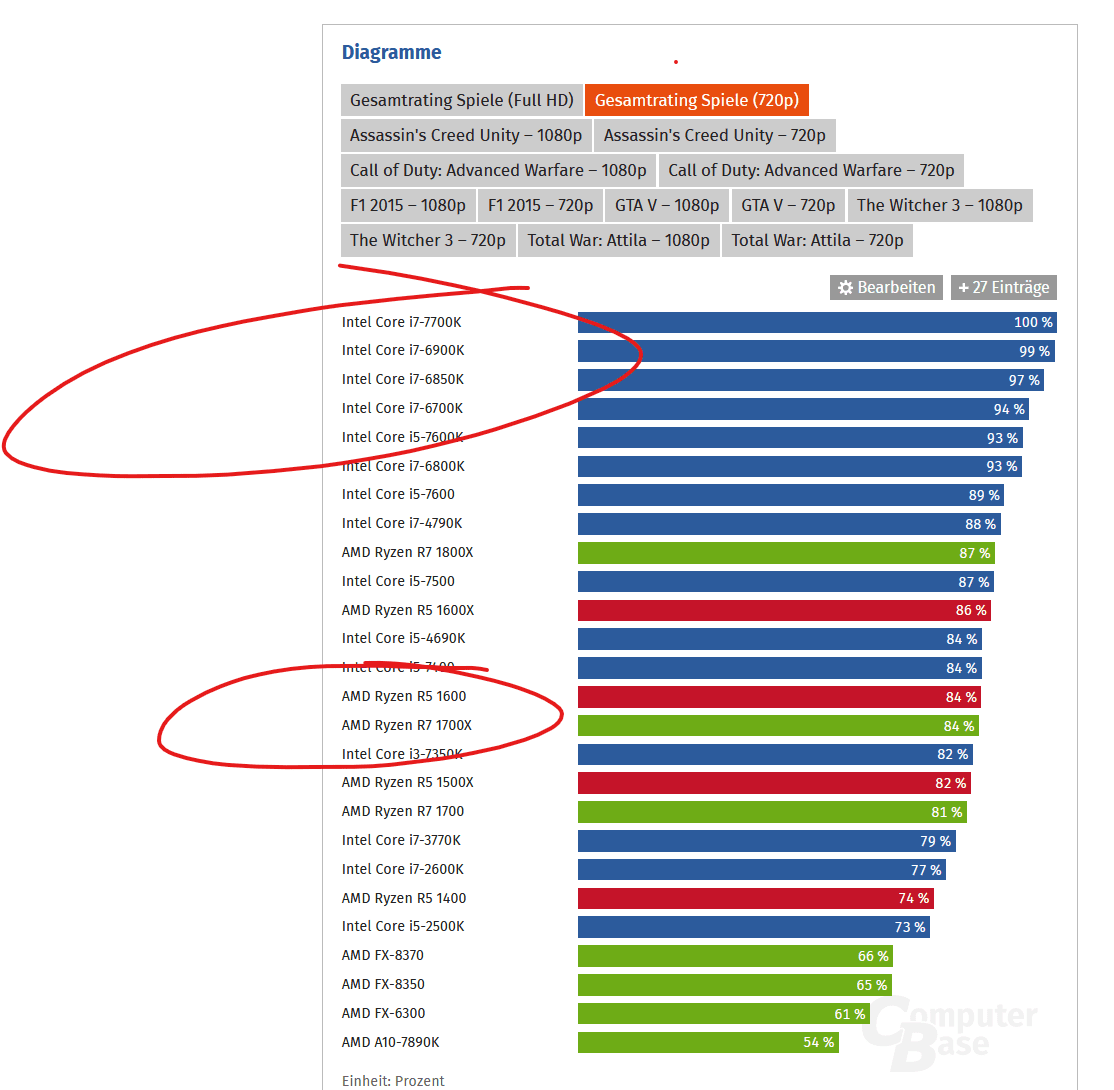Open the Gesamtrating Spiele (Full HD) tab
The width and height of the screenshot is (1114, 1090).
[461, 100]
